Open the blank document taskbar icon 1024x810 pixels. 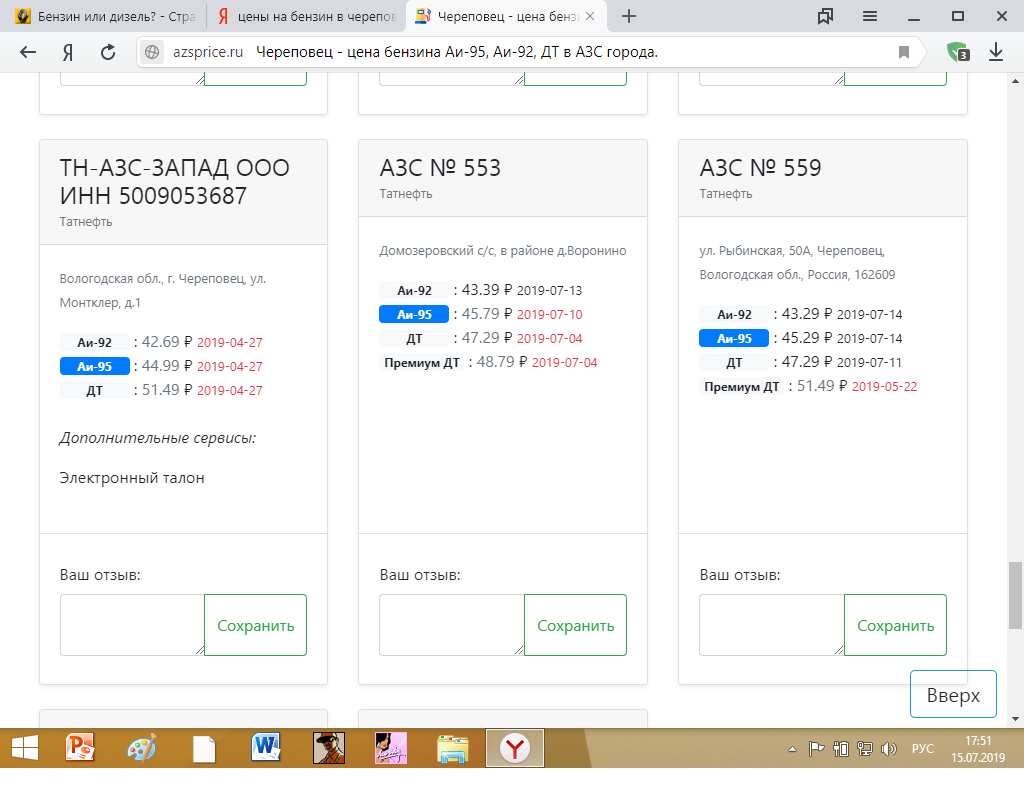(204, 749)
